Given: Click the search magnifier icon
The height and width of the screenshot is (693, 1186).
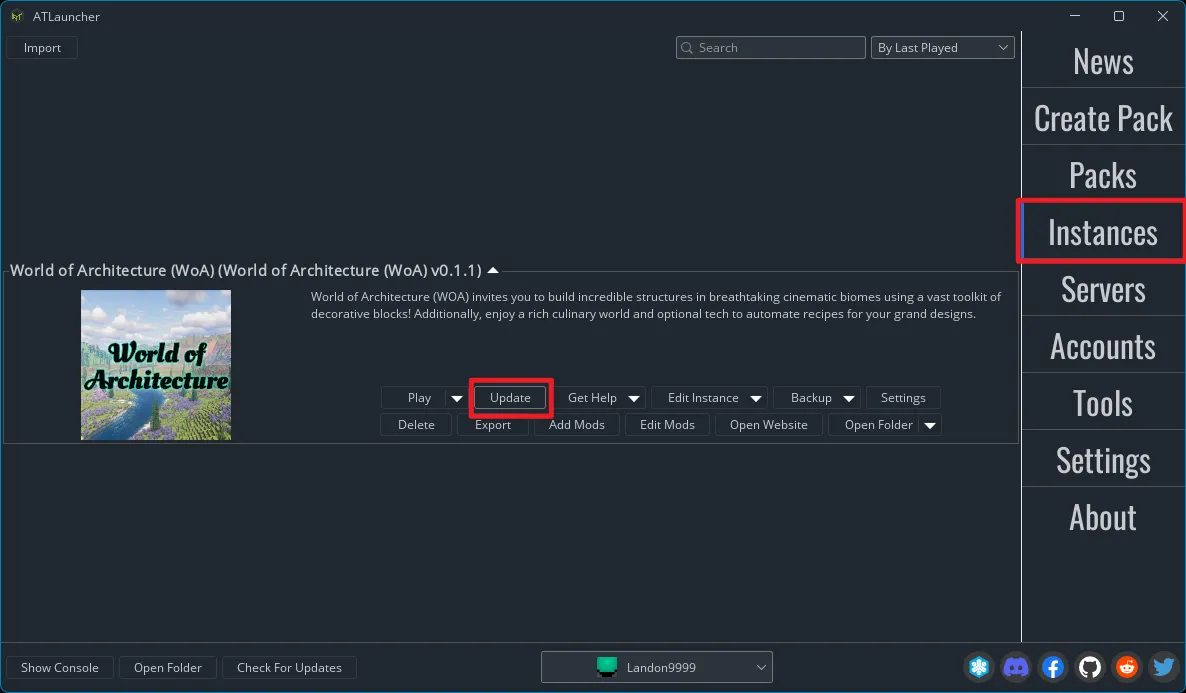Looking at the screenshot, I should tap(687, 48).
